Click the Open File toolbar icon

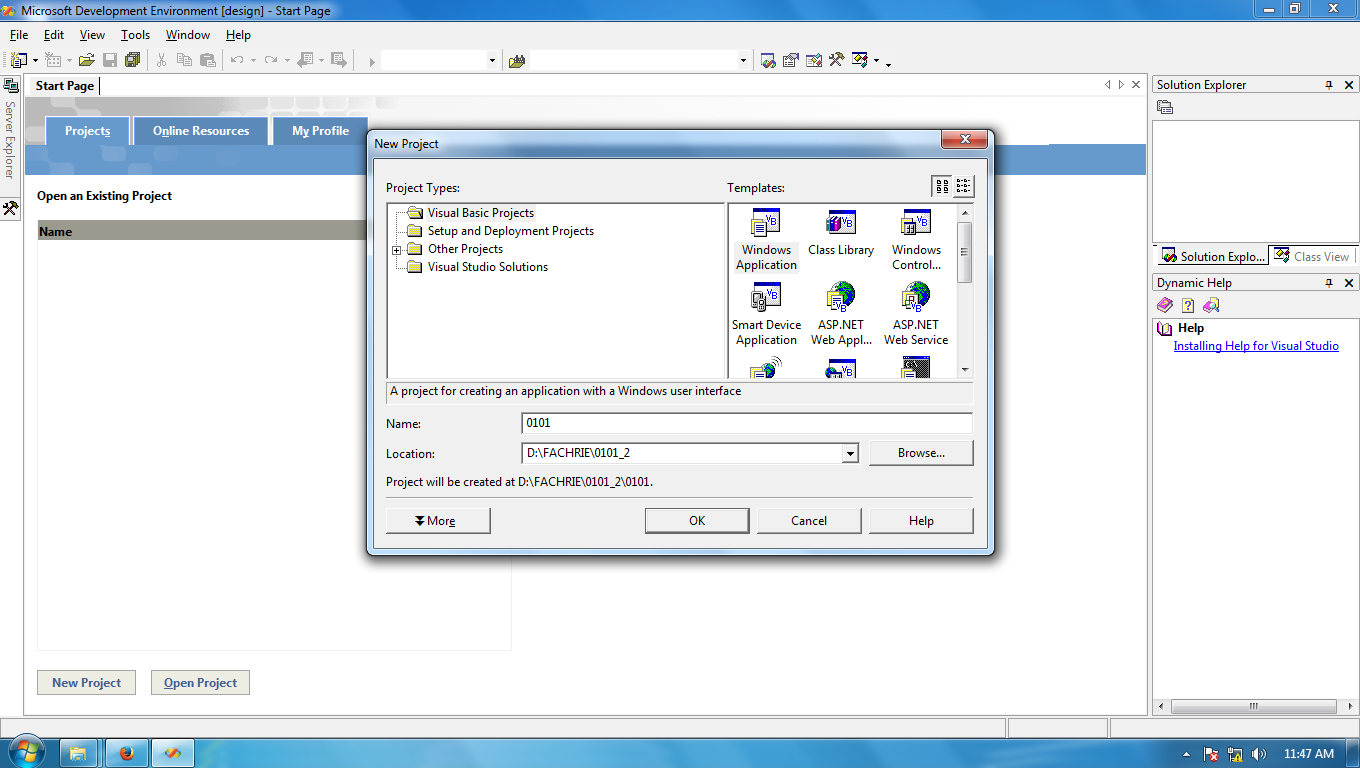coord(87,61)
